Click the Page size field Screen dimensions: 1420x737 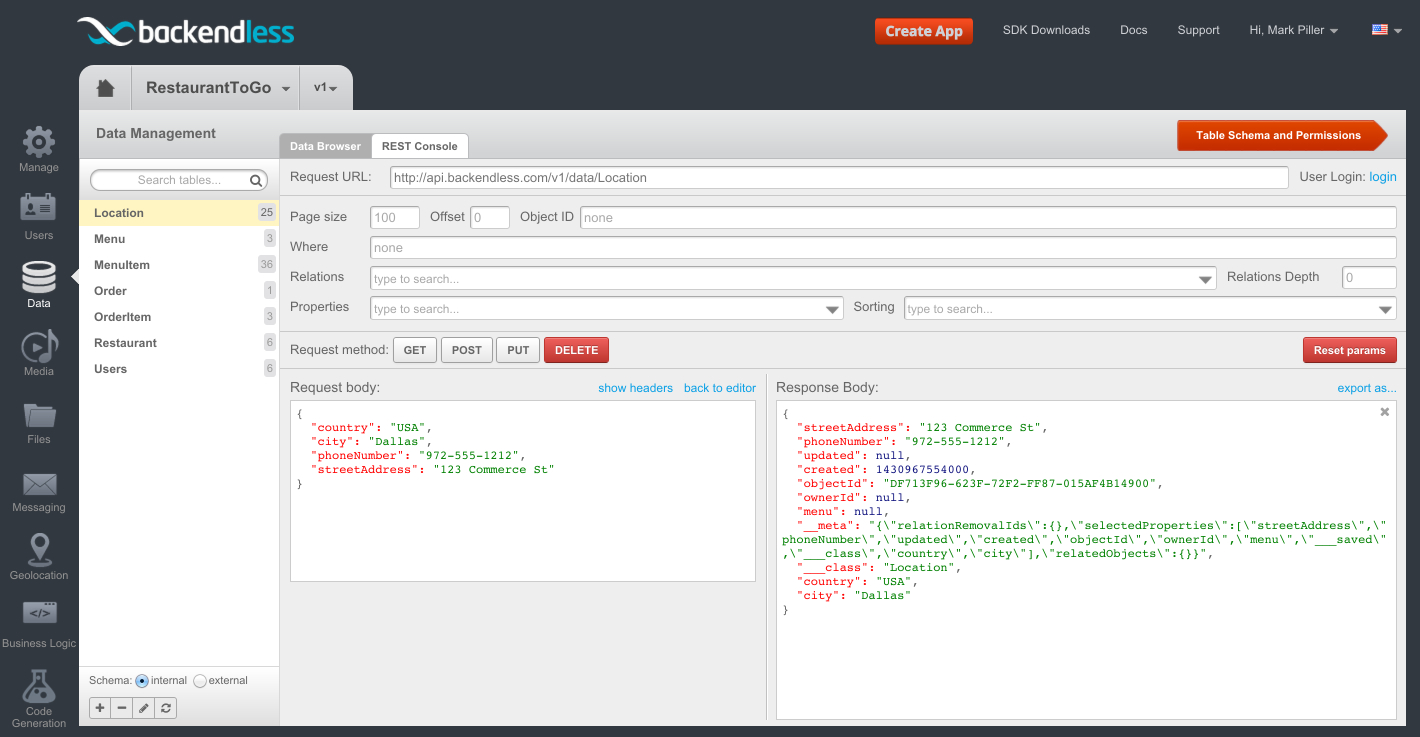click(x=395, y=217)
